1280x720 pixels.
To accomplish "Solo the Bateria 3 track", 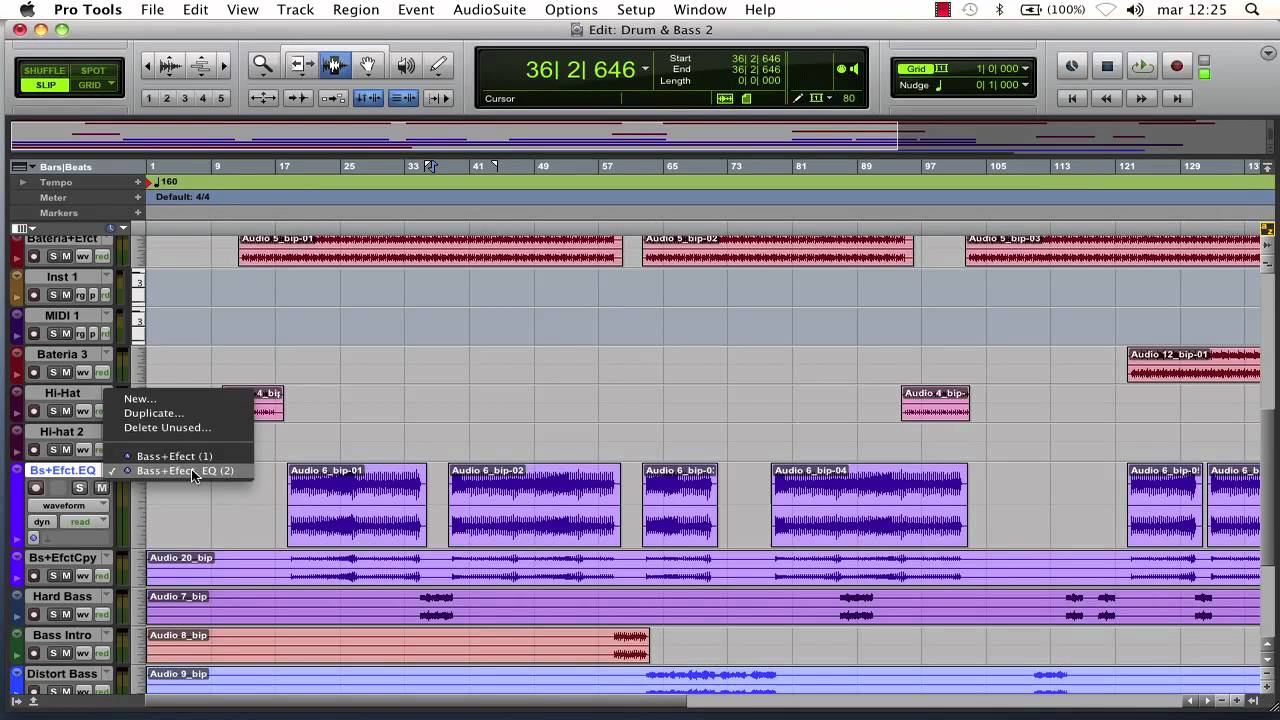I will [x=54, y=373].
